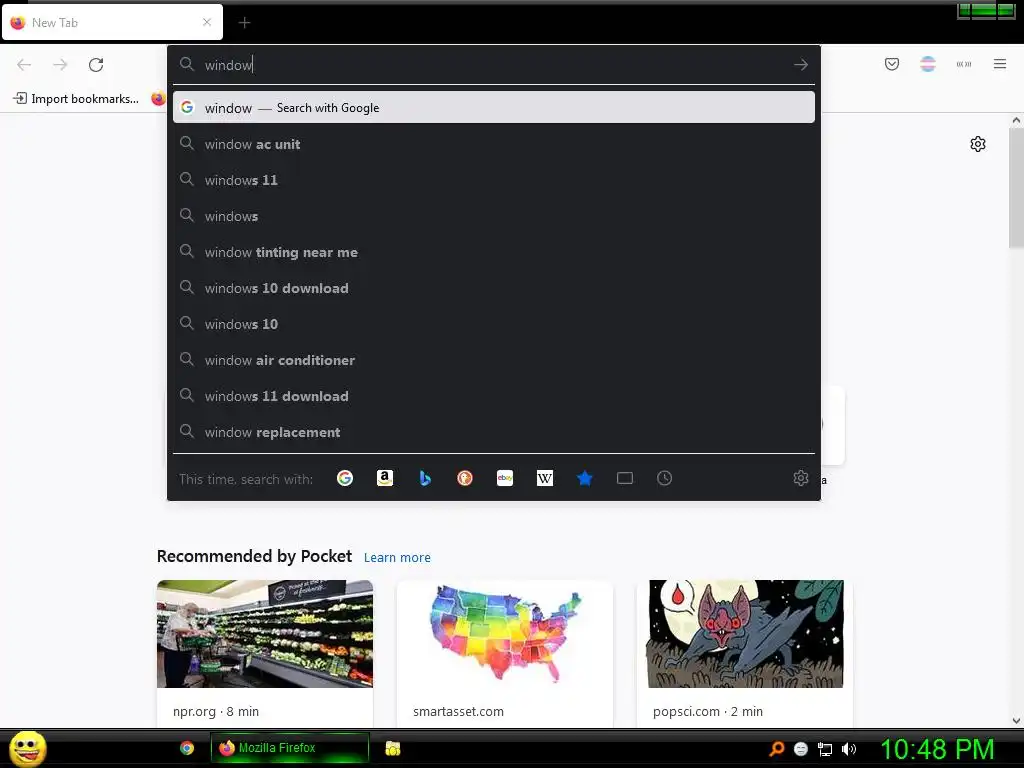Viewport: 1024px width, 768px height.
Task: Close the New Tab tab
Action: (207, 22)
